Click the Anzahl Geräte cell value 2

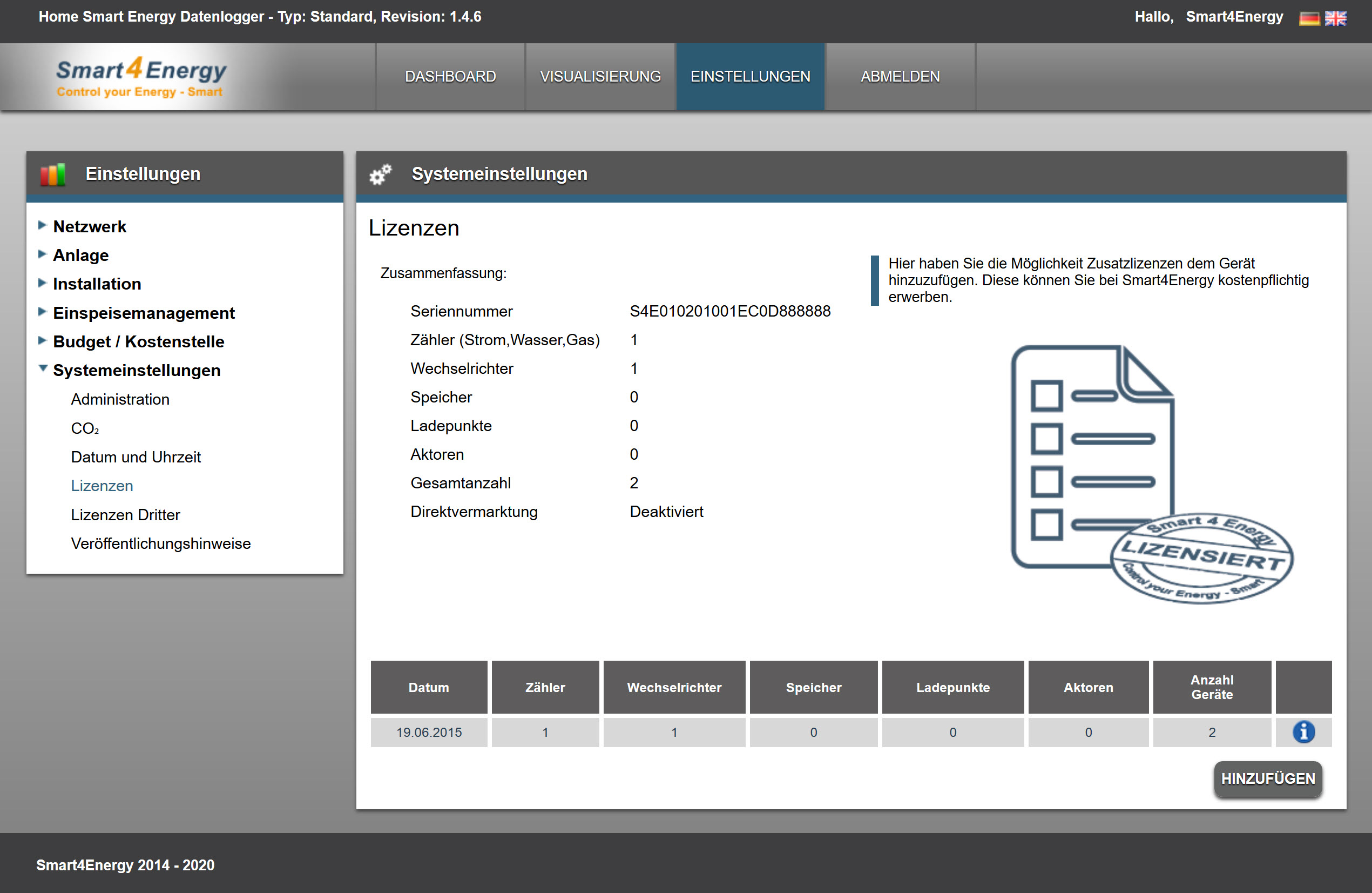pos(1212,732)
